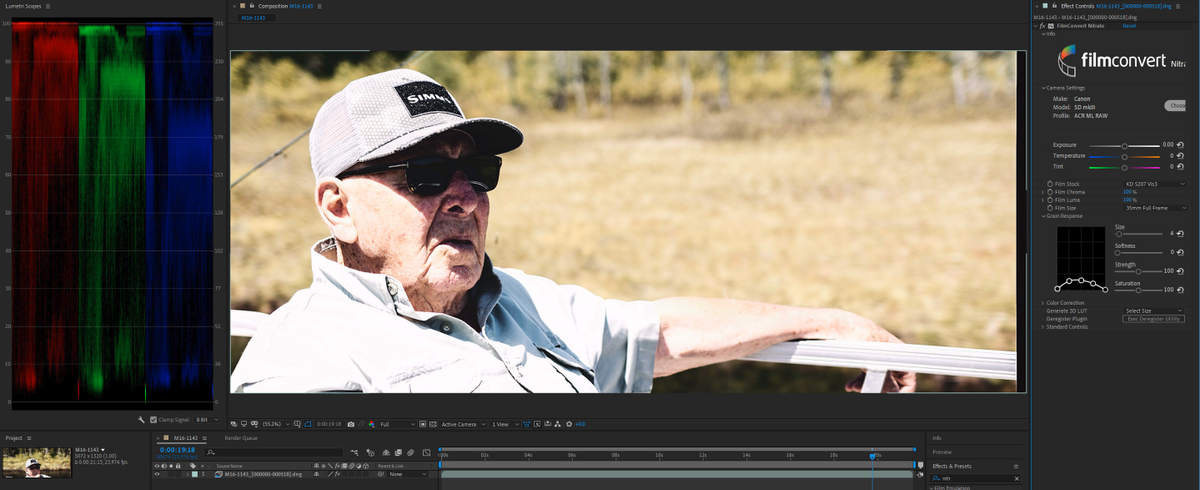Collapse the Camera Settings section
This screenshot has height=490, width=1200.
[x=1042, y=88]
